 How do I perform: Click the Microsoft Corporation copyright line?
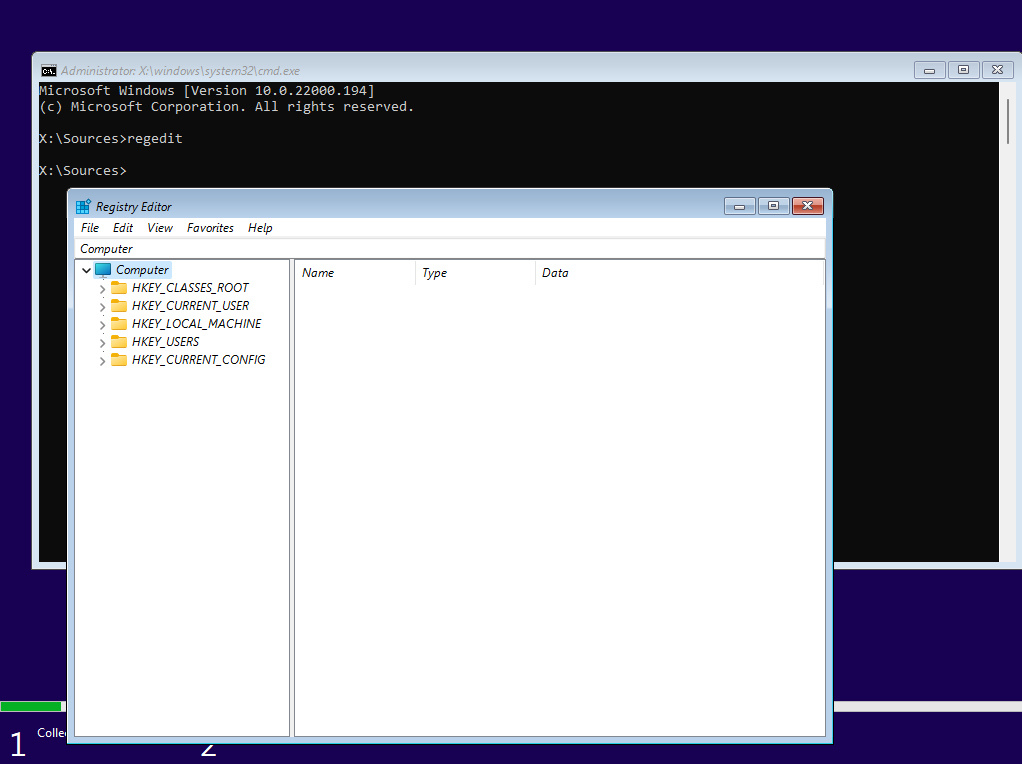(227, 106)
